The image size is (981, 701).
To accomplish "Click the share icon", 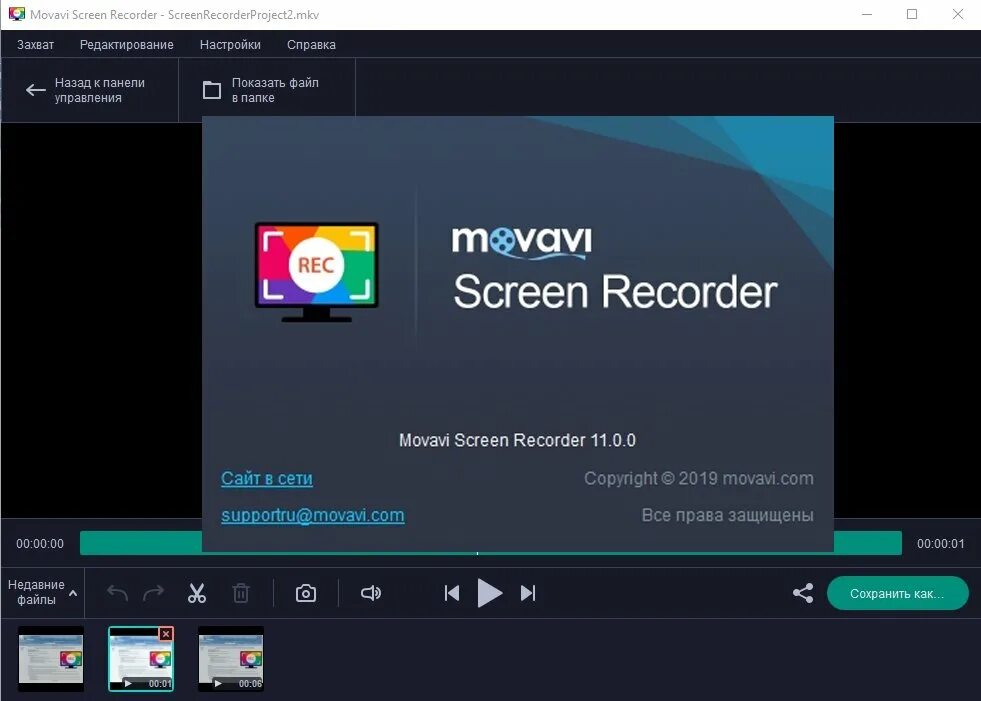I will [x=803, y=593].
